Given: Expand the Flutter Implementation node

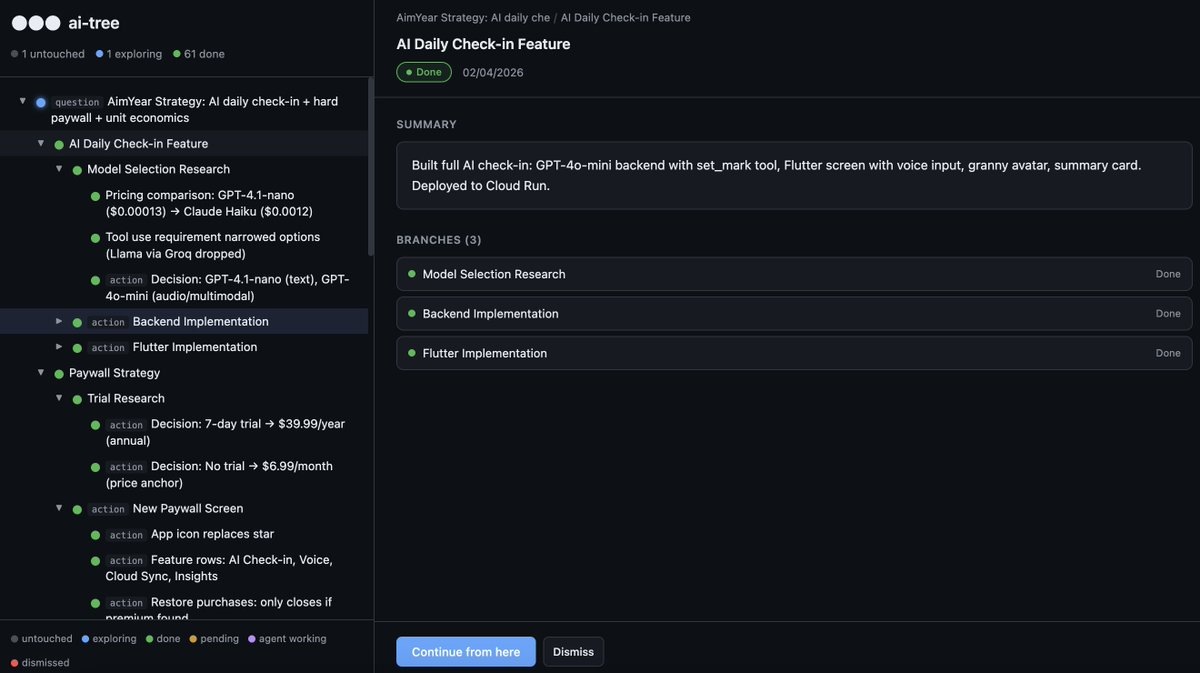Looking at the screenshot, I should click(x=59, y=346).
